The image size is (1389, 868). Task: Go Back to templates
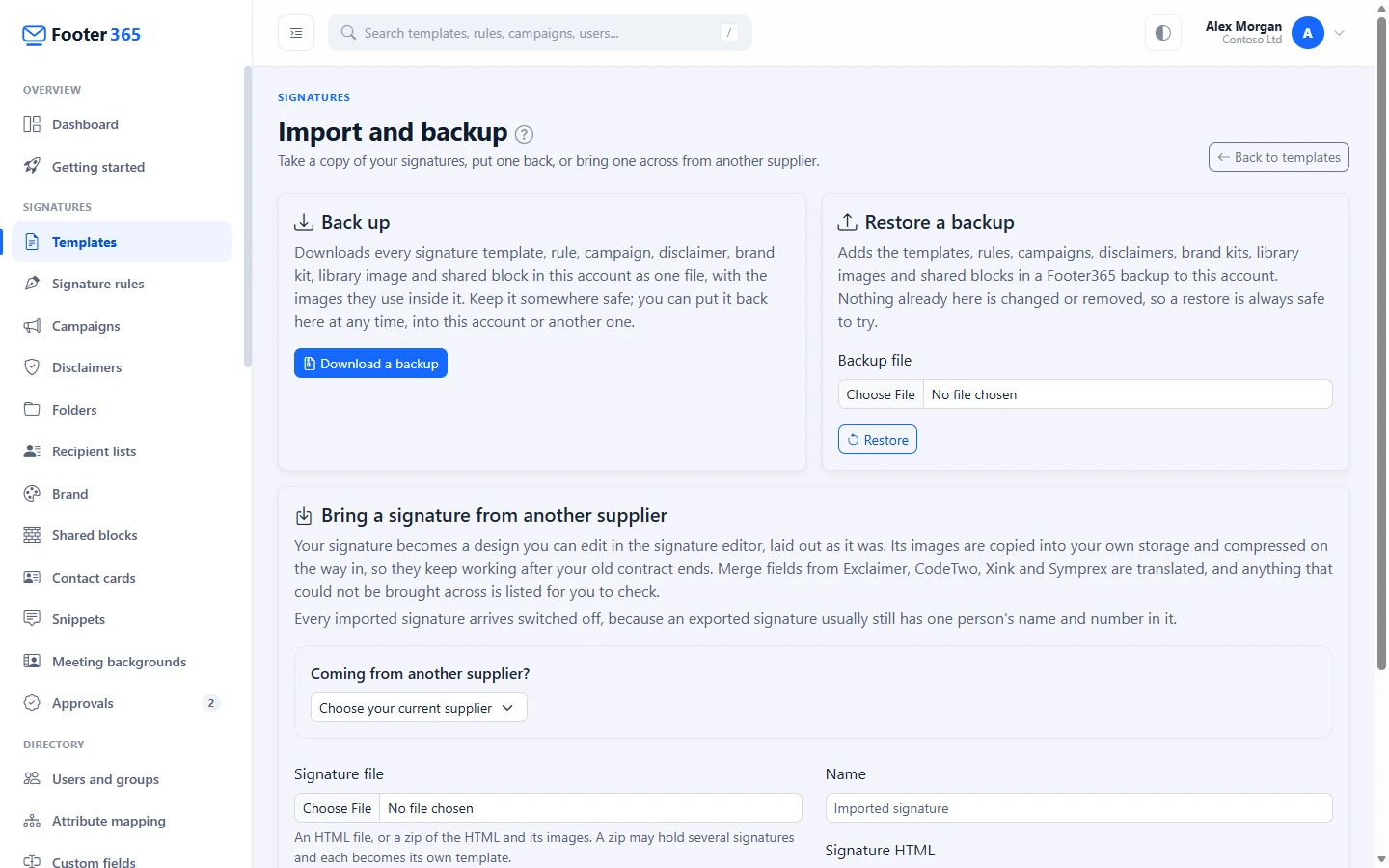1278,157
